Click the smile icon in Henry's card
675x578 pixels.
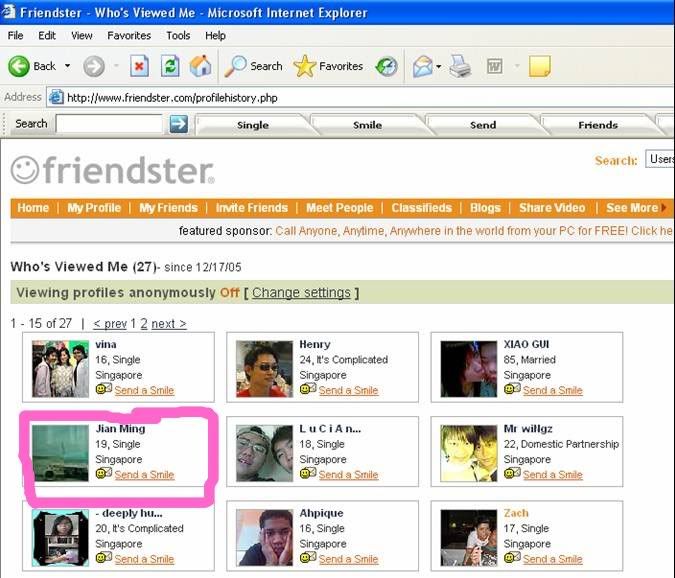pos(308,389)
